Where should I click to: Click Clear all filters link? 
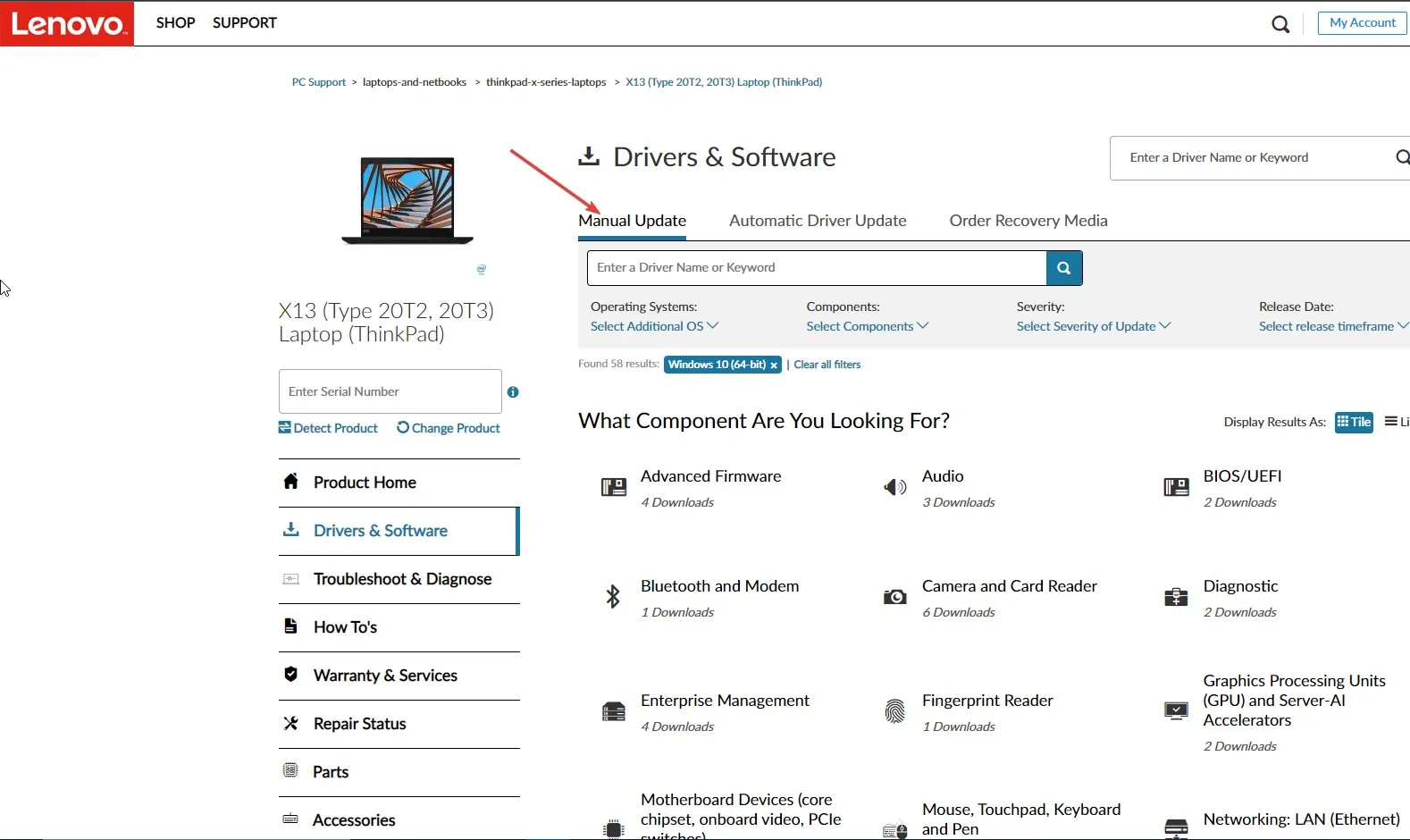click(827, 365)
